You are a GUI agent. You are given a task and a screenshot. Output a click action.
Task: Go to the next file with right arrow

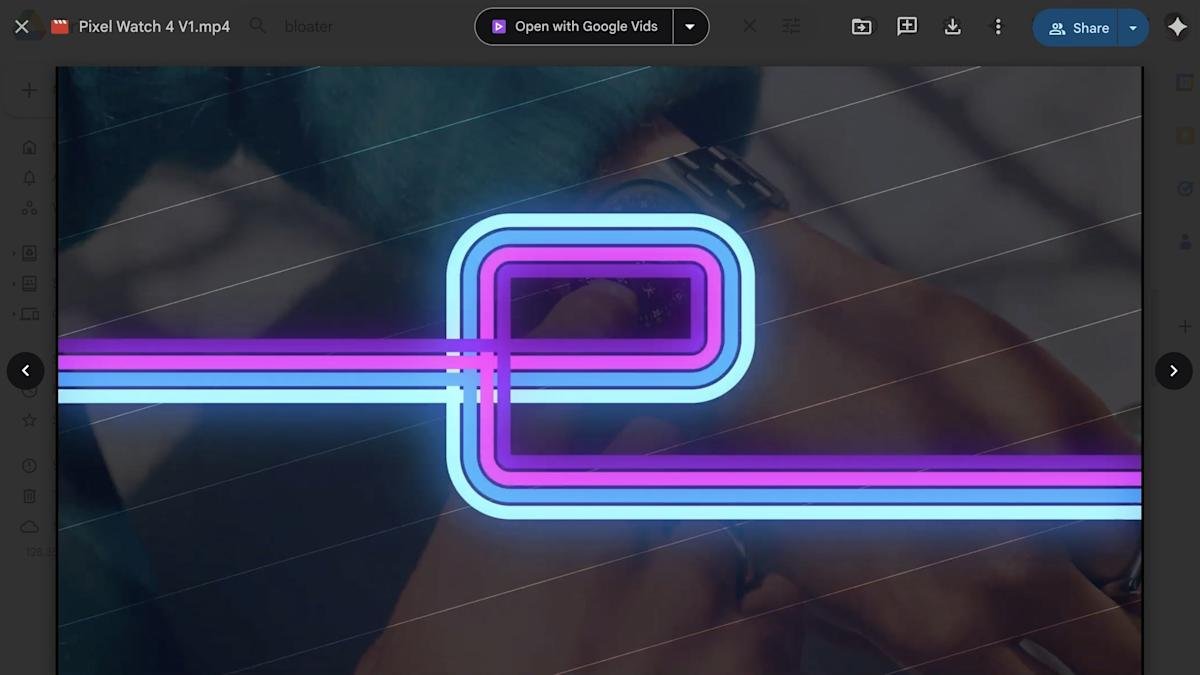pyautogui.click(x=1173, y=370)
